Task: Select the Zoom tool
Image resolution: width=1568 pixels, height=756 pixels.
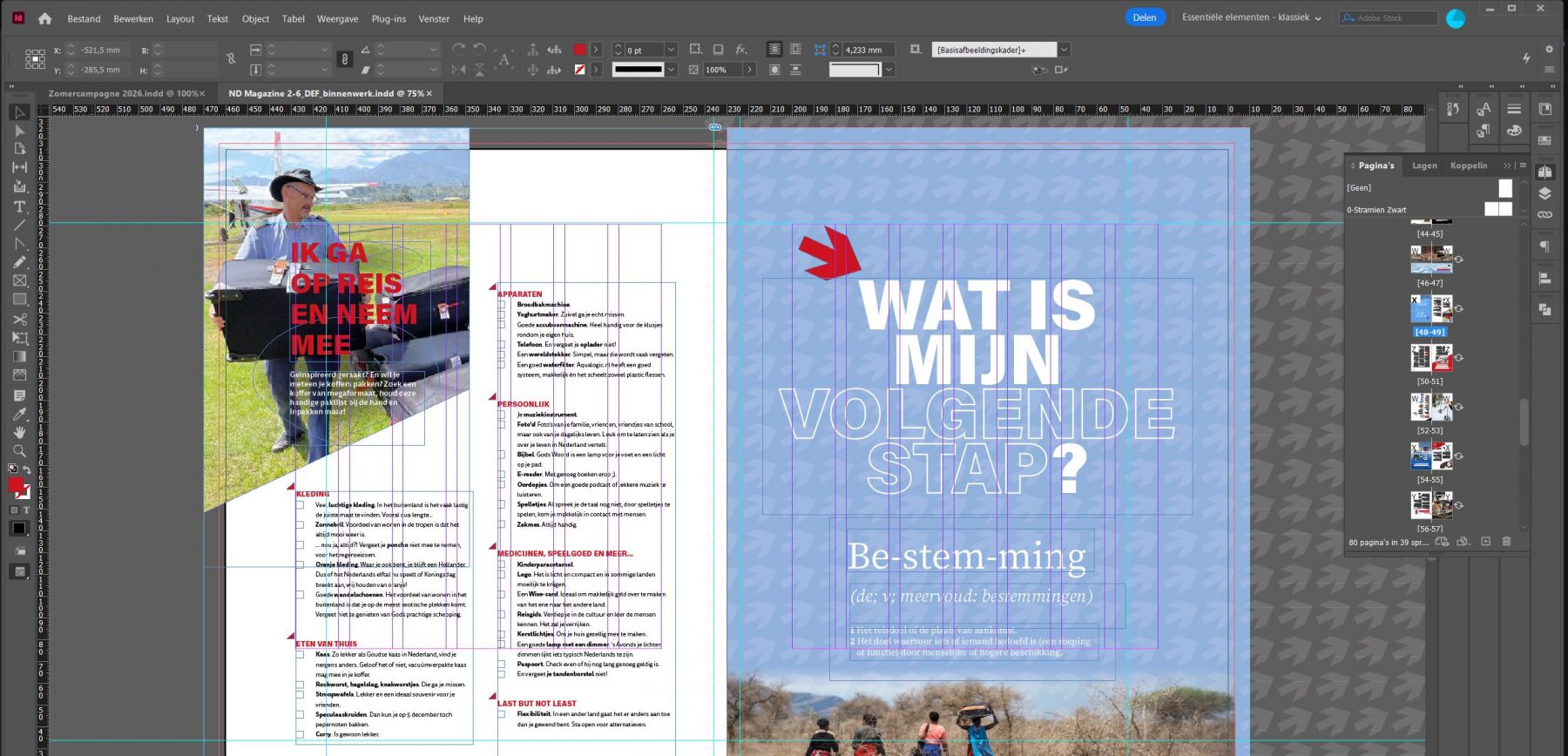Action: [x=19, y=450]
